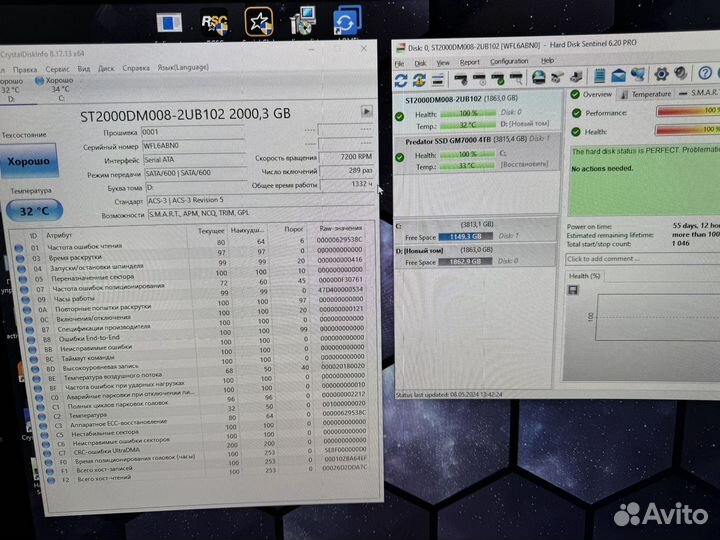720x540 pixels.
Task: Open the Справка menu in CrystalDiskInfo
Action: (x=136, y=68)
